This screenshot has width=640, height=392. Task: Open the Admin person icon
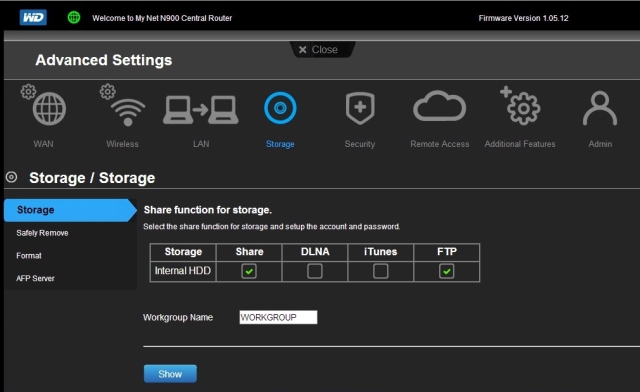[600, 108]
